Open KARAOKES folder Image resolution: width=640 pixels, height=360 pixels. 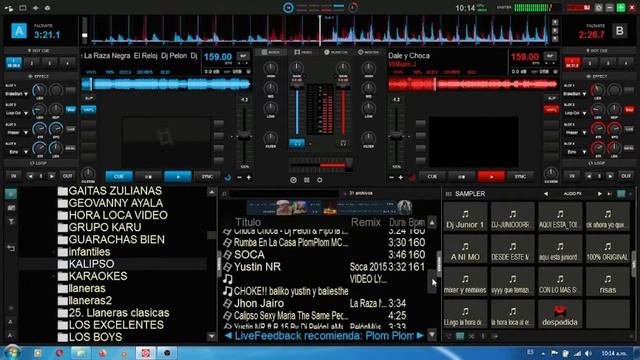click(x=98, y=276)
